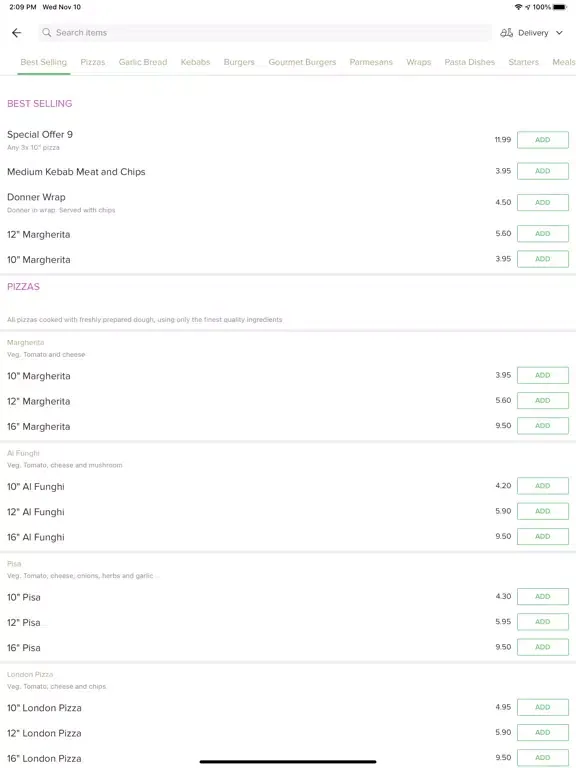The width and height of the screenshot is (576, 768).
Task: Focus the Search items field
Action: pyautogui.click(x=265, y=33)
